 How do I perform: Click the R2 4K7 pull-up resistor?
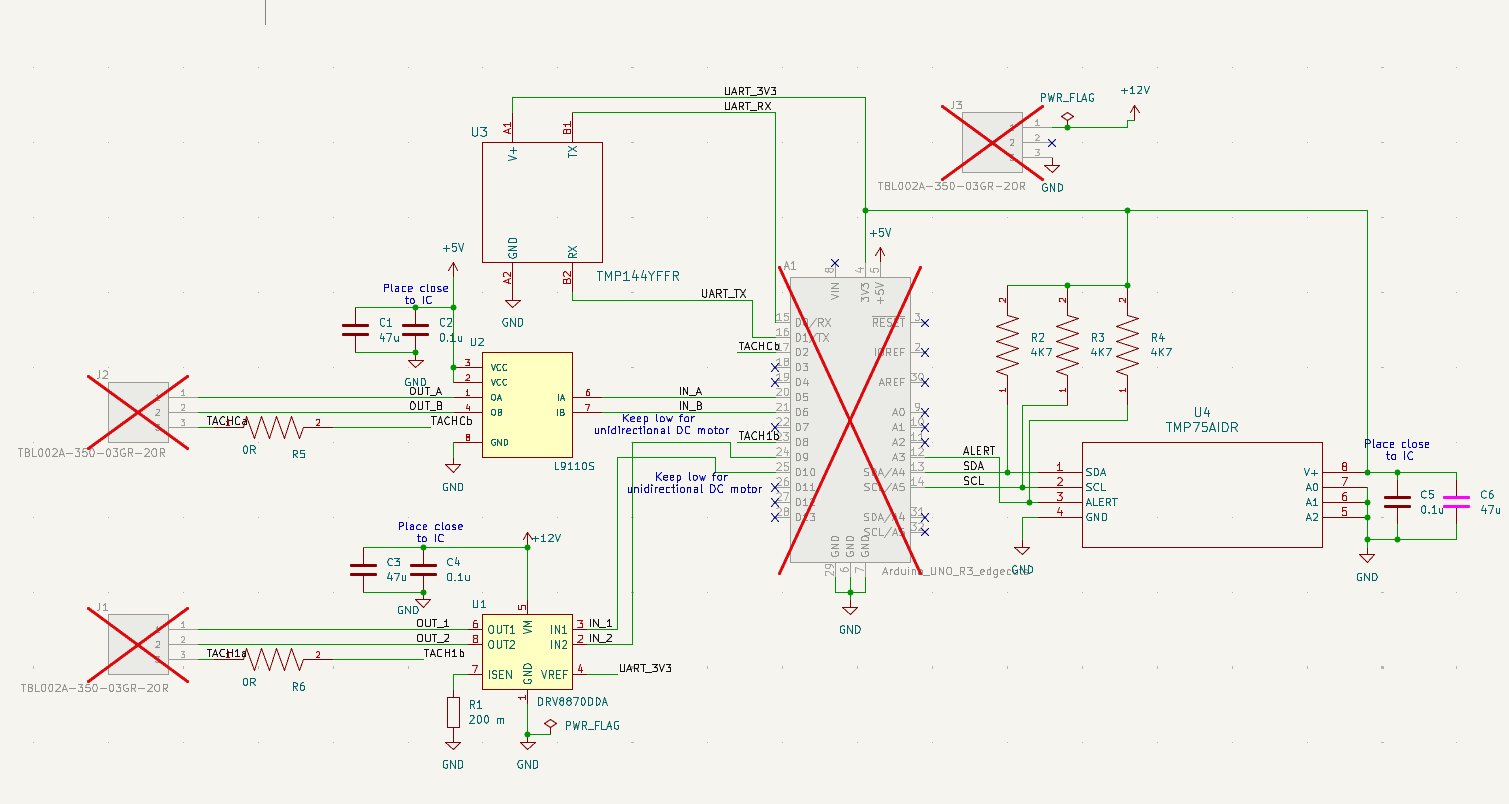[1007, 343]
